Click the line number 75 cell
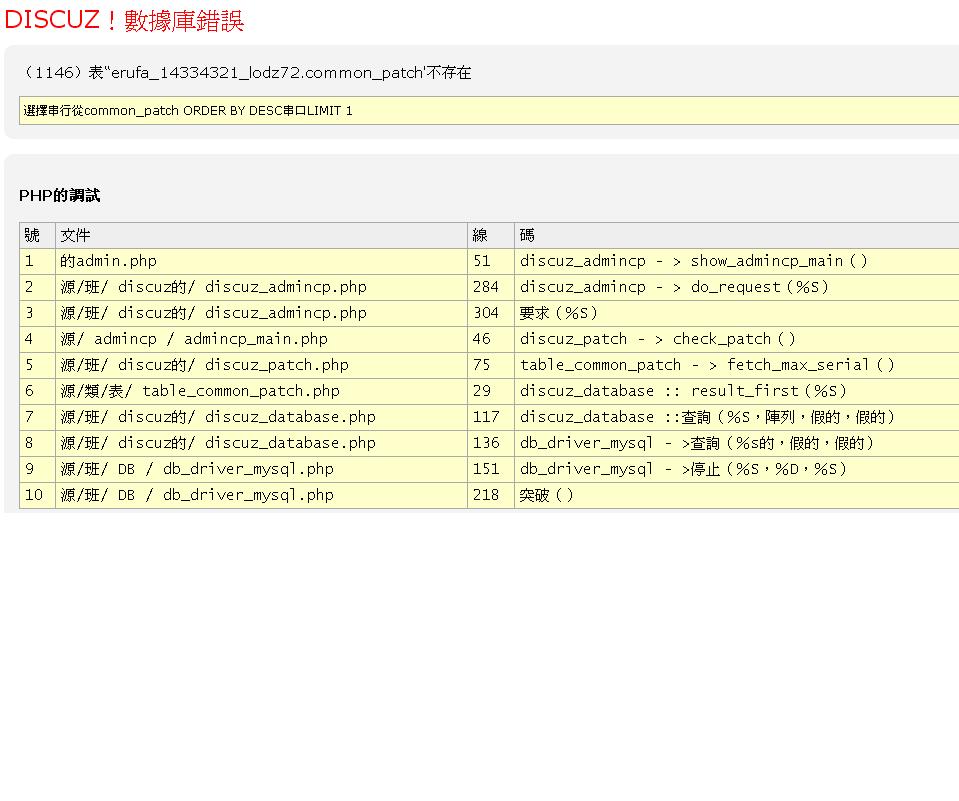The width and height of the screenshot is (959, 801). 491,365
